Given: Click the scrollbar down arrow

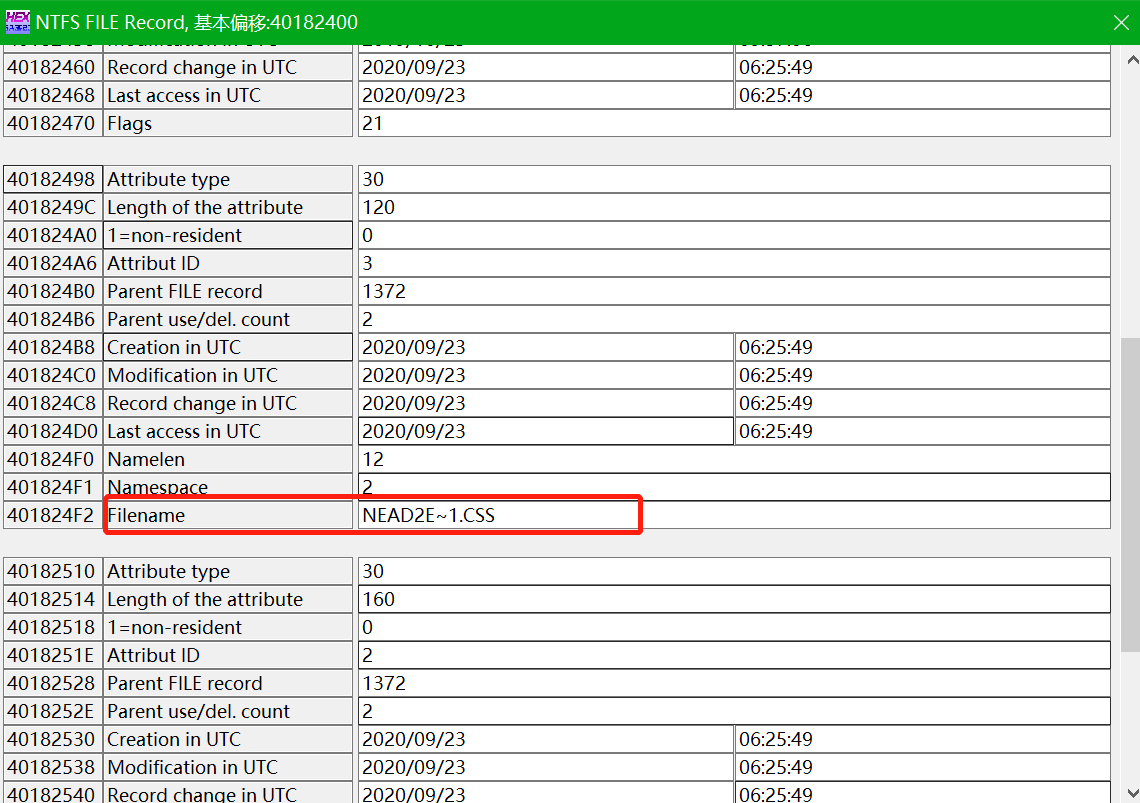Looking at the screenshot, I should click(1132, 793).
